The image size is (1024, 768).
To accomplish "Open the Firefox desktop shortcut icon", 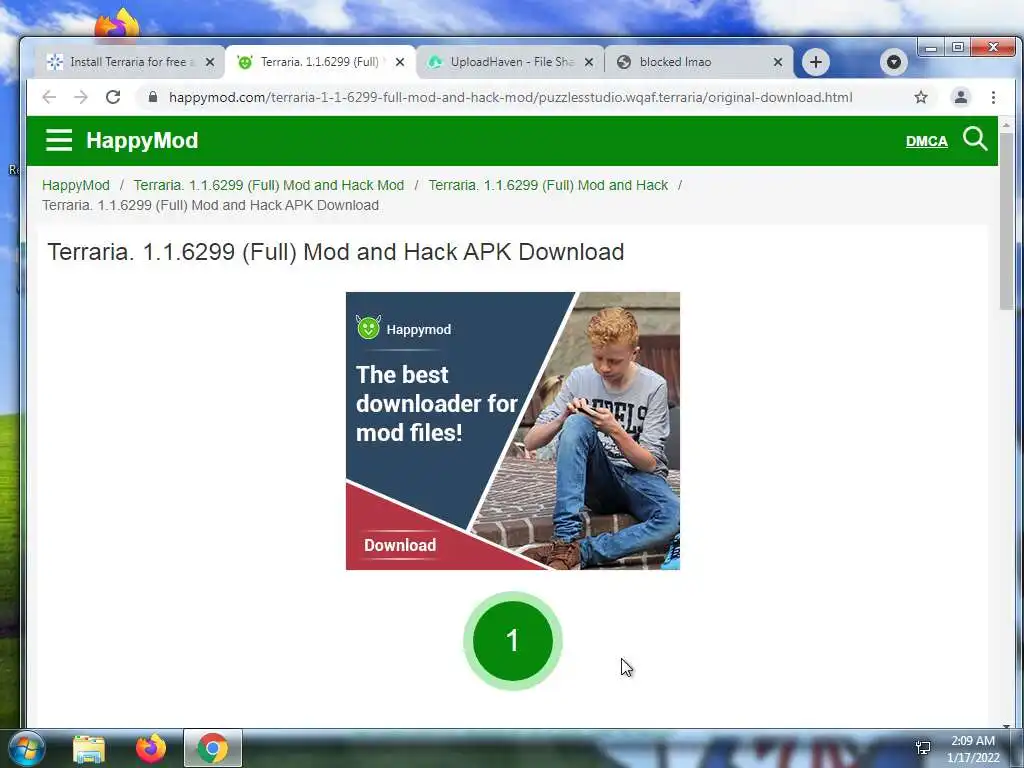I will pyautogui.click(x=117, y=24).
